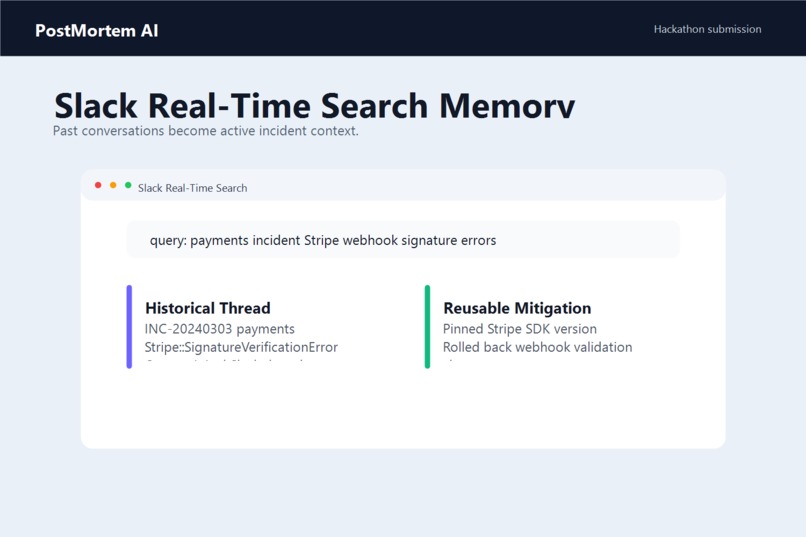The image size is (806, 537).
Task: Open the Reusable Mitigation card heading
Action: 517,308
